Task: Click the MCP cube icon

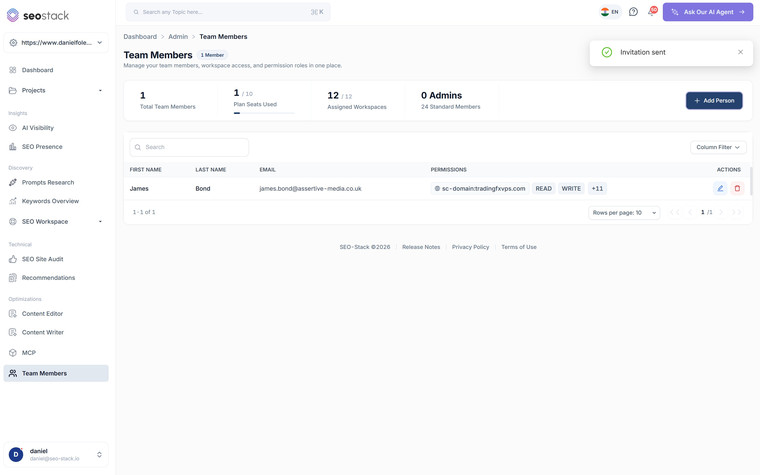Action: tap(13, 353)
